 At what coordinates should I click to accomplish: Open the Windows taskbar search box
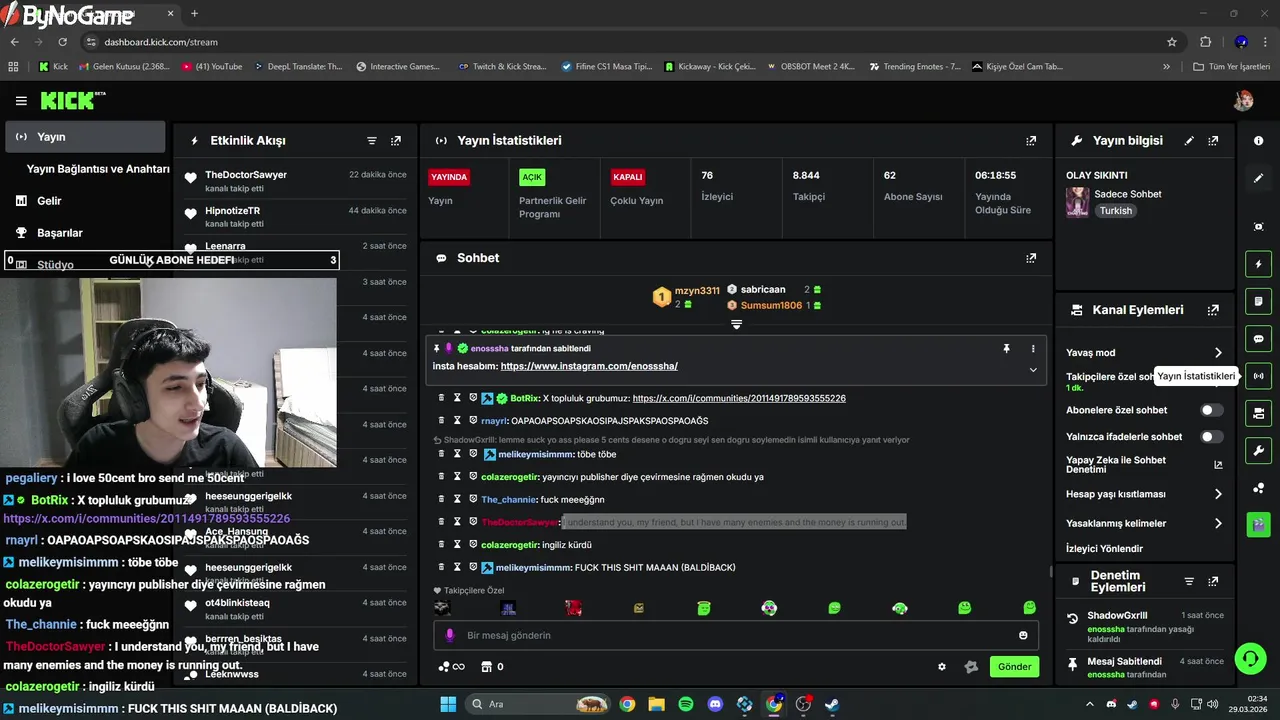pyautogui.click(x=538, y=704)
